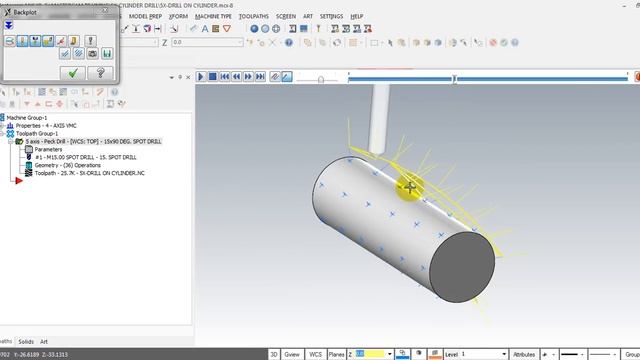Toggle run mode in playback bar

pos(287,76)
